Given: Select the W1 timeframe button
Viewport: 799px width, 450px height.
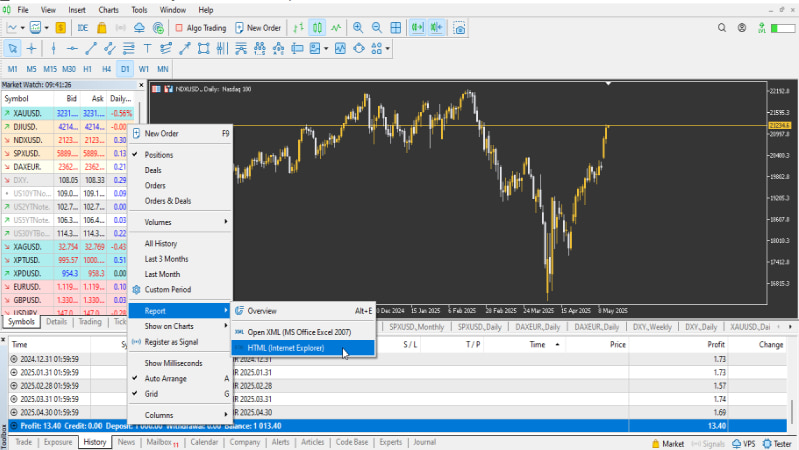Looking at the screenshot, I should coord(144,69).
